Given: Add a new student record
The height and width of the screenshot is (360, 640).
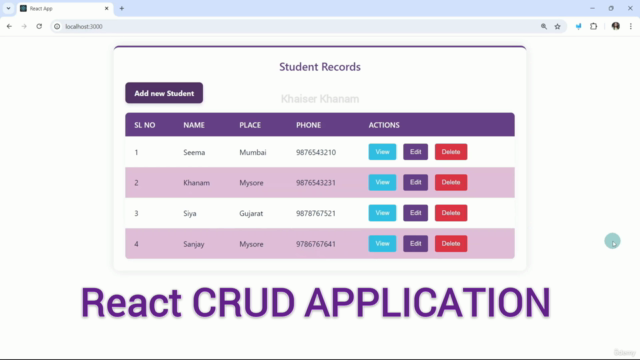Looking at the screenshot, I should pyautogui.click(x=164, y=93).
